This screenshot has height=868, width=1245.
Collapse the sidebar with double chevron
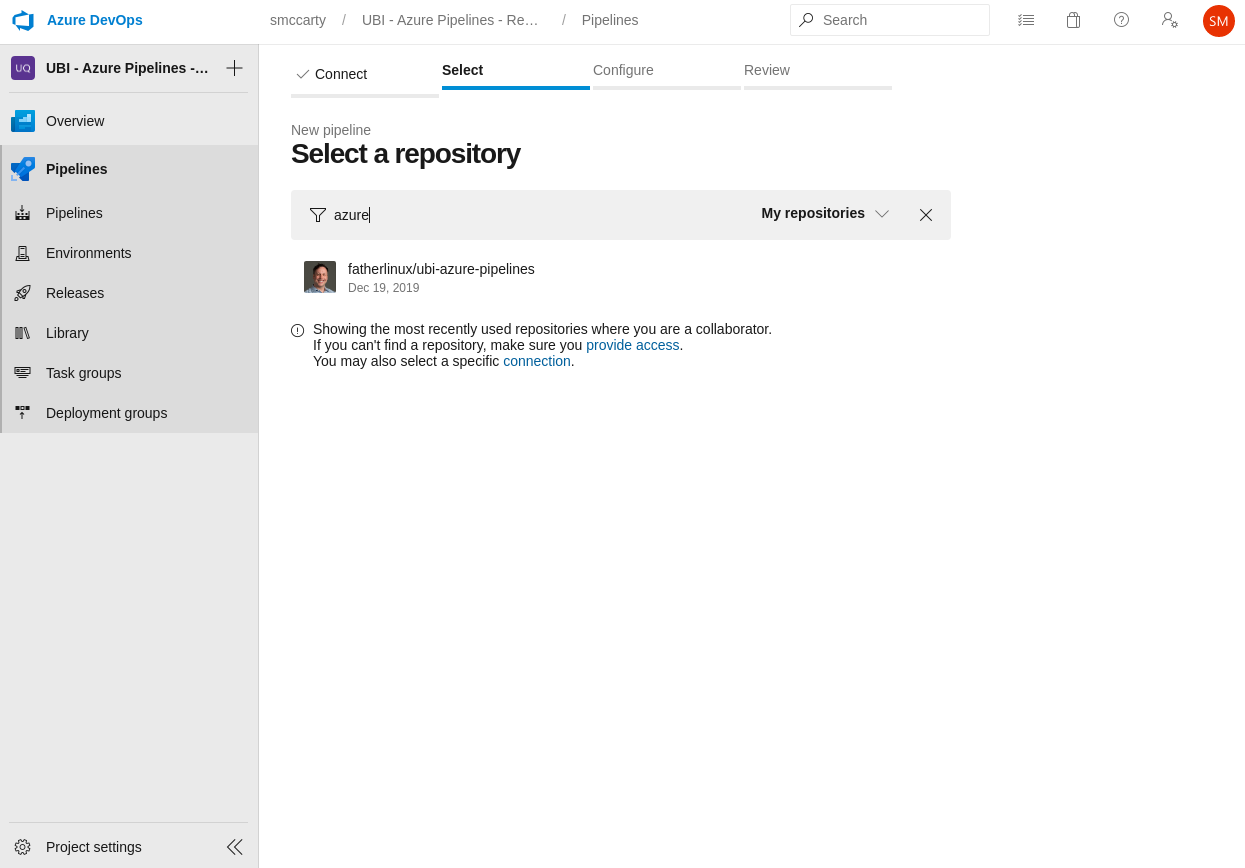coord(234,847)
